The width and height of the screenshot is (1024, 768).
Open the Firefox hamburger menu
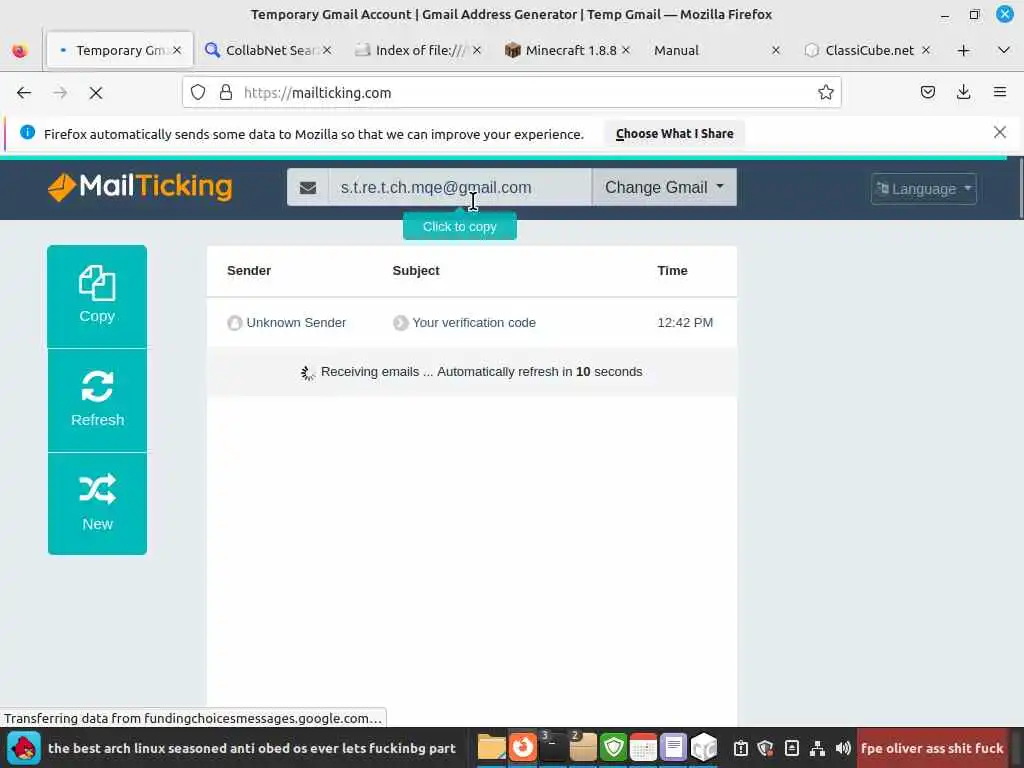1000,93
